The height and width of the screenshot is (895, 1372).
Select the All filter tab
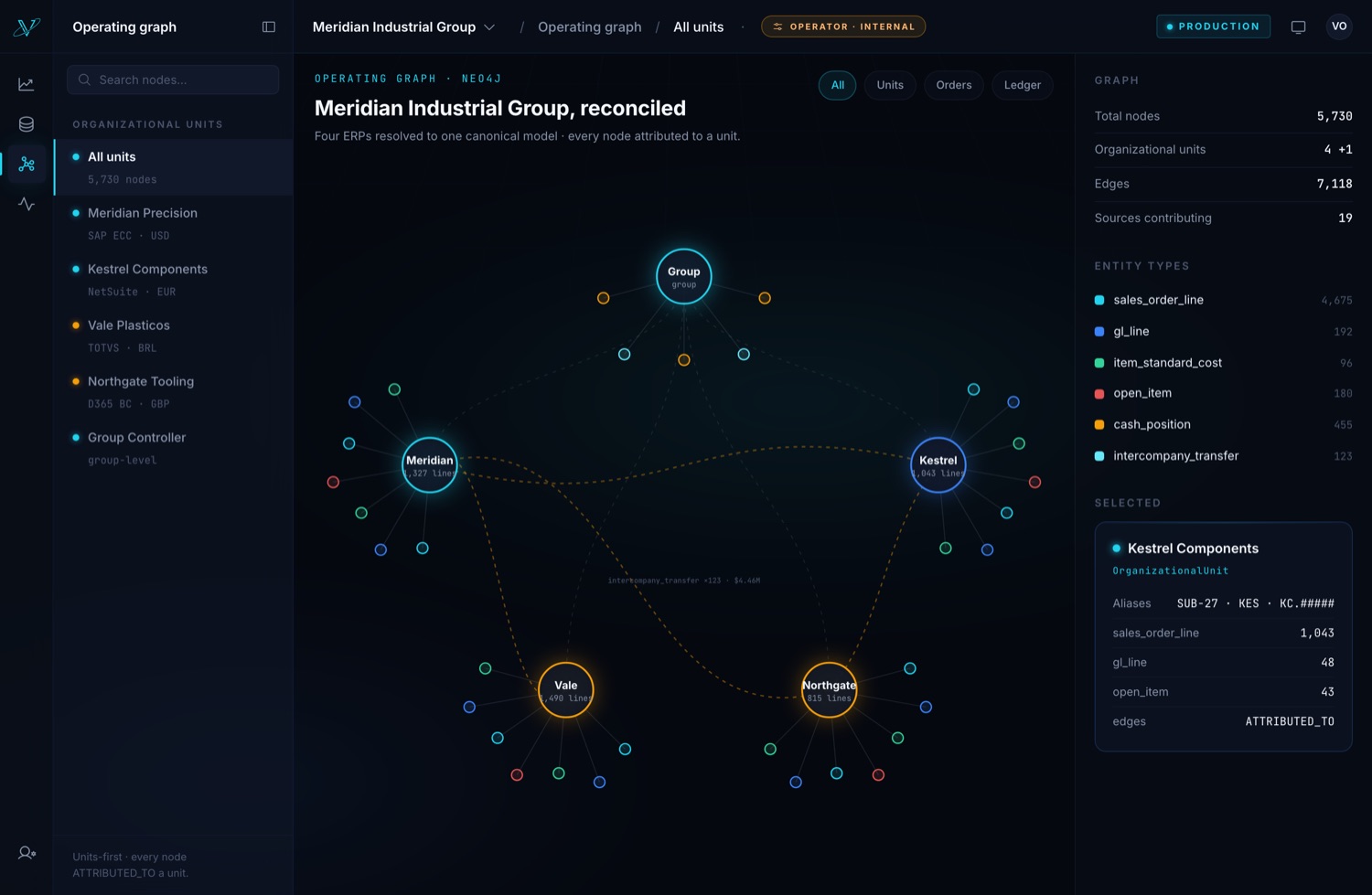click(838, 85)
